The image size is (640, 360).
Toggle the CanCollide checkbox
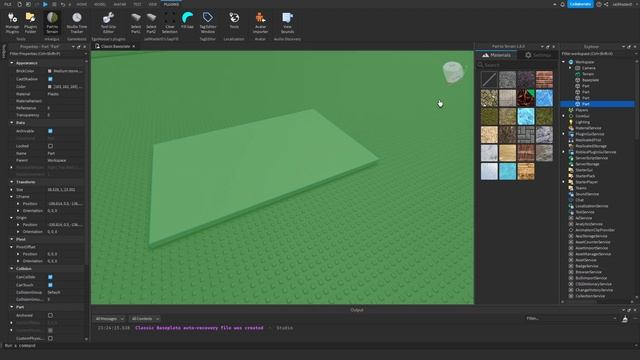[50, 277]
